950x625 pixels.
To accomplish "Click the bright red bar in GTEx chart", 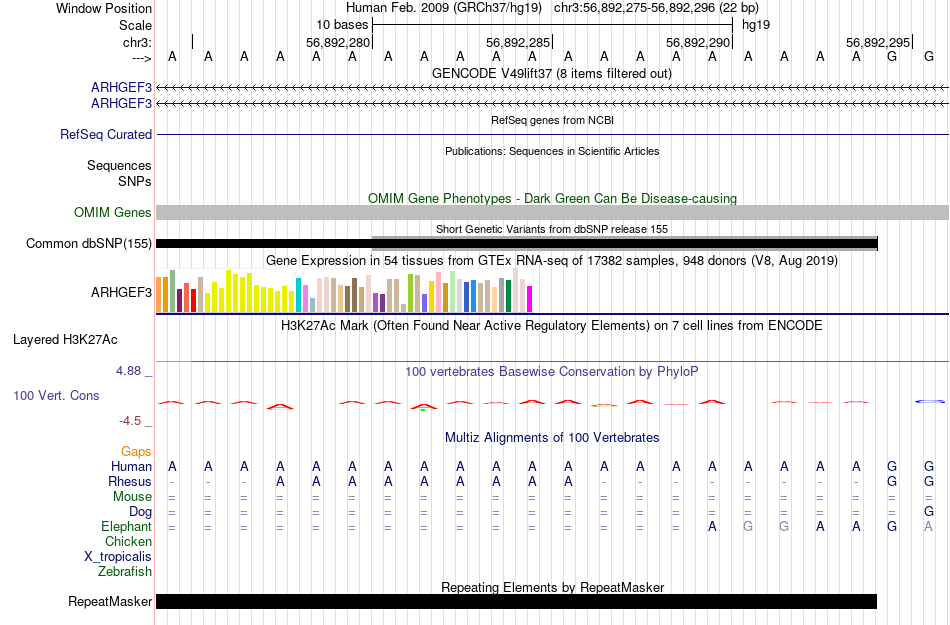I will pyautogui.click(x=193, y=300).
